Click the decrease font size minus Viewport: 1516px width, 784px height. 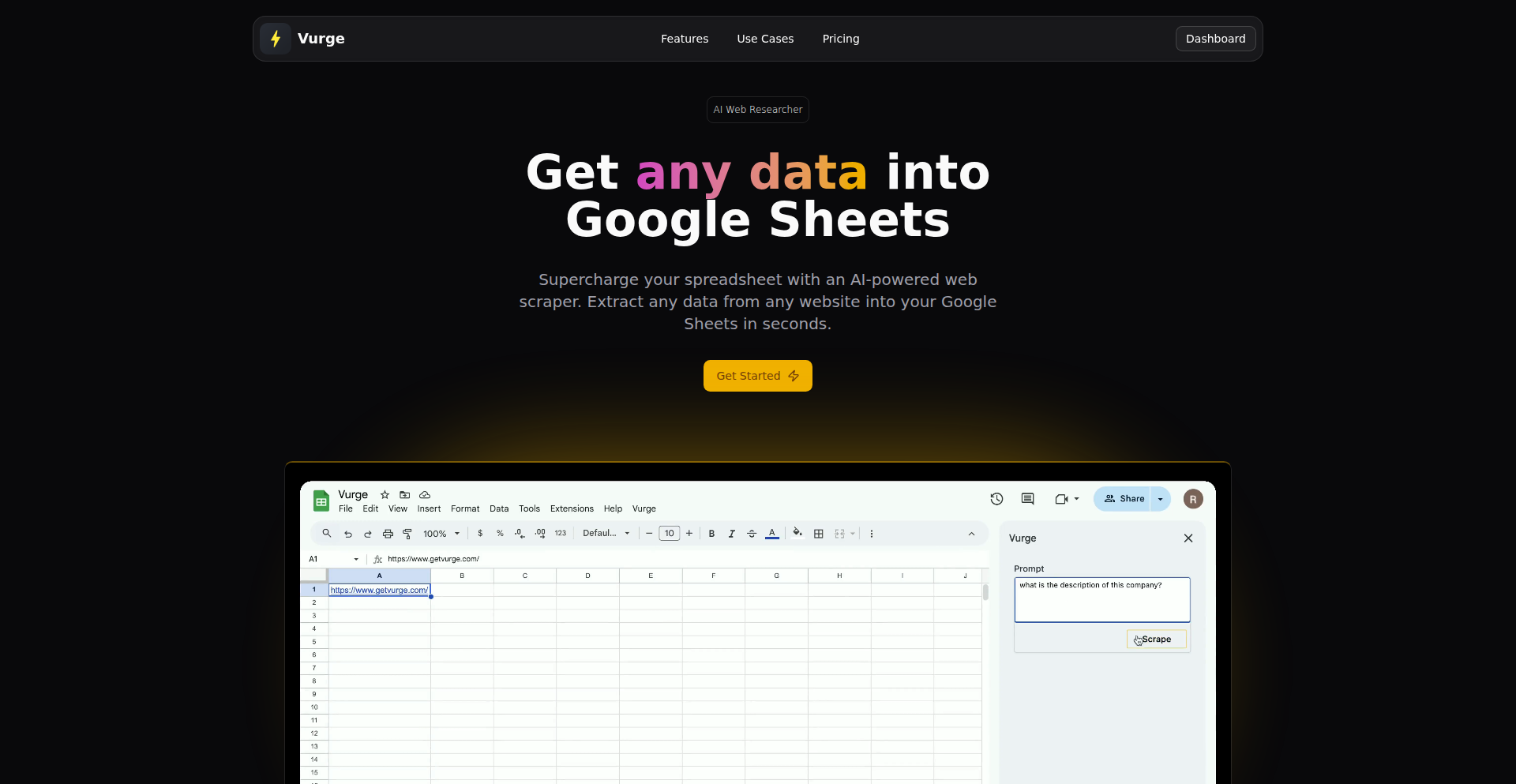pyautogui.click(x=649, y=534)
